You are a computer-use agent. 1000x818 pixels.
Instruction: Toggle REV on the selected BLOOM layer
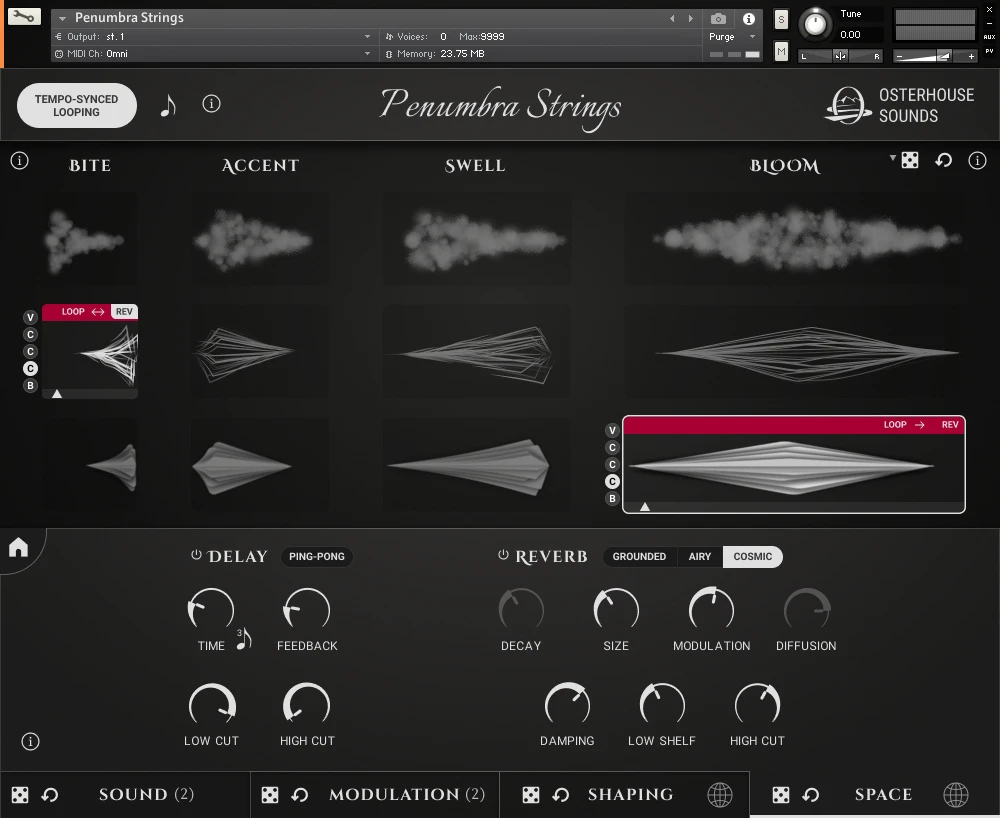(x=950, y=425)
